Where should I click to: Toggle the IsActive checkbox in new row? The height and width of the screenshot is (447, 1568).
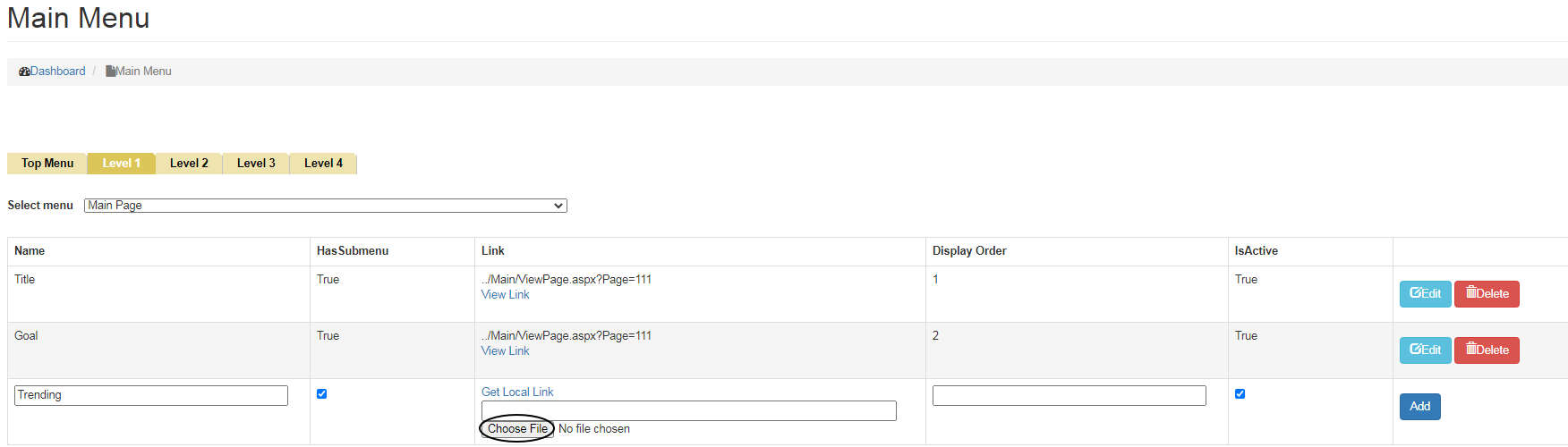click(x=1240, y=394)
